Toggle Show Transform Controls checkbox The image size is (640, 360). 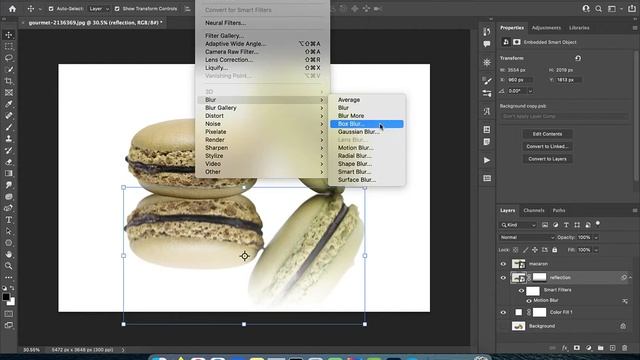(x=117, y=9)
